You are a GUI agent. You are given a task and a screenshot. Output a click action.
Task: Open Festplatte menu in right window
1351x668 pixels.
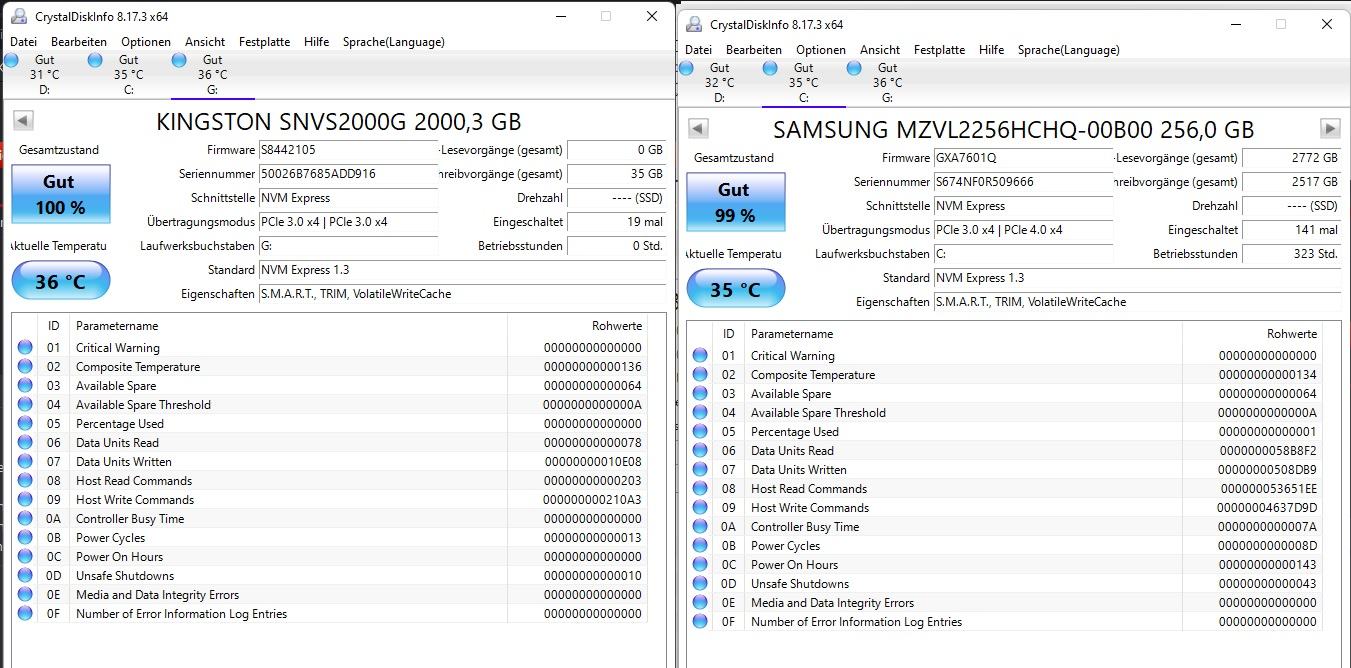click(x=940, y=50)
